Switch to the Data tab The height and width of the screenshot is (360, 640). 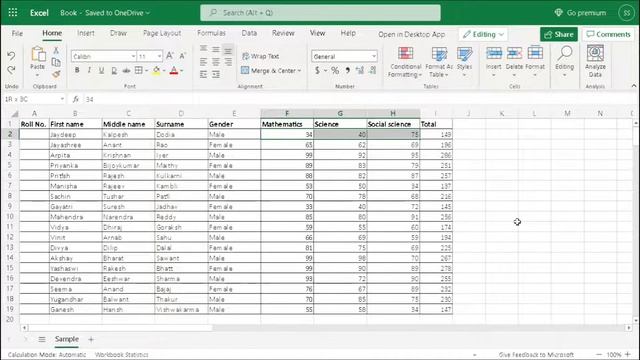[x=249, y=33]
